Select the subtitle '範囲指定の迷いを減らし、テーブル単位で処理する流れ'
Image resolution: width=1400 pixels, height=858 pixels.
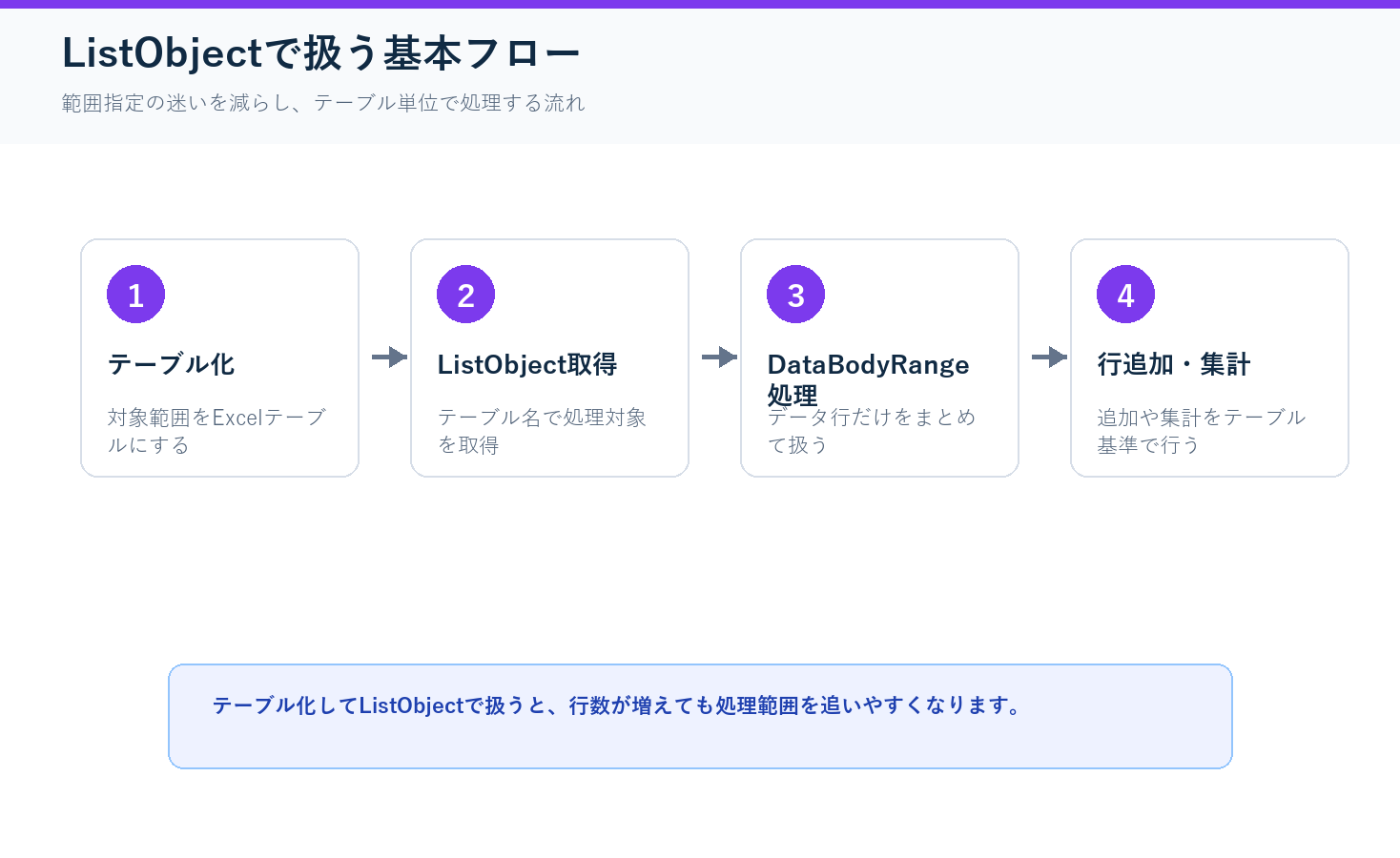coord(323,103)
